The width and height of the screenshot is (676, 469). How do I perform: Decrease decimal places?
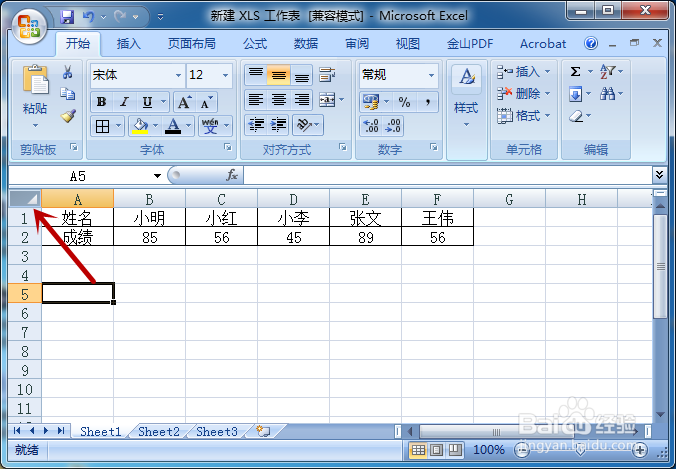(393, 125)
